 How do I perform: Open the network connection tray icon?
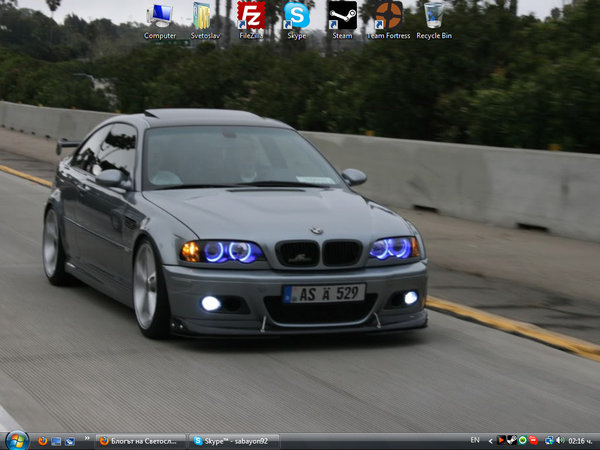coord(549,441)
